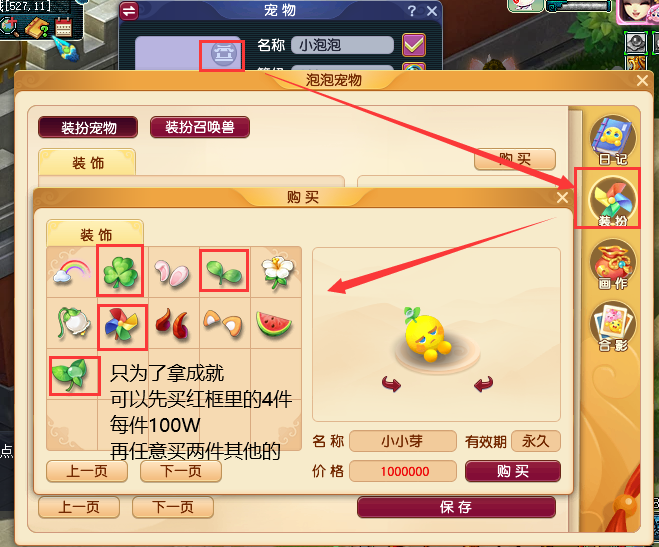
Task: Rotate the pet preview right
Action: coord(483,384)
